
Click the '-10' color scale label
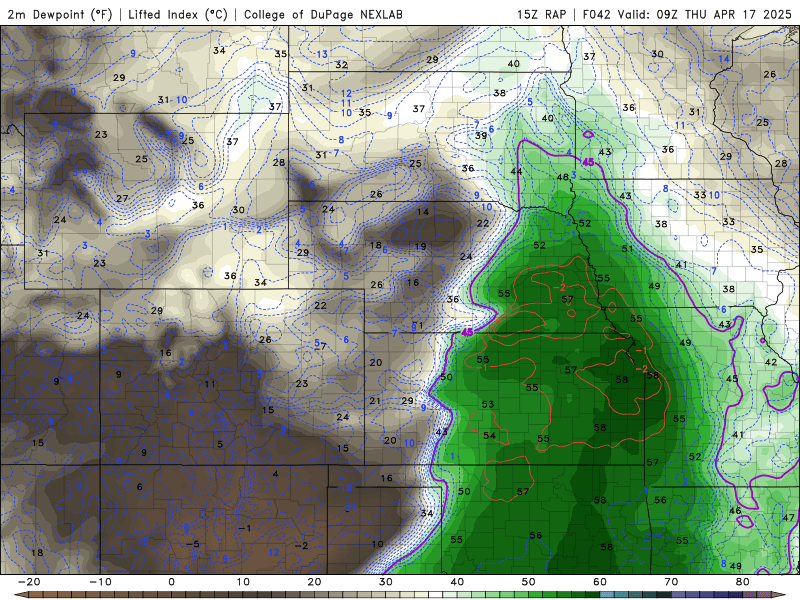tap(99, 582)
